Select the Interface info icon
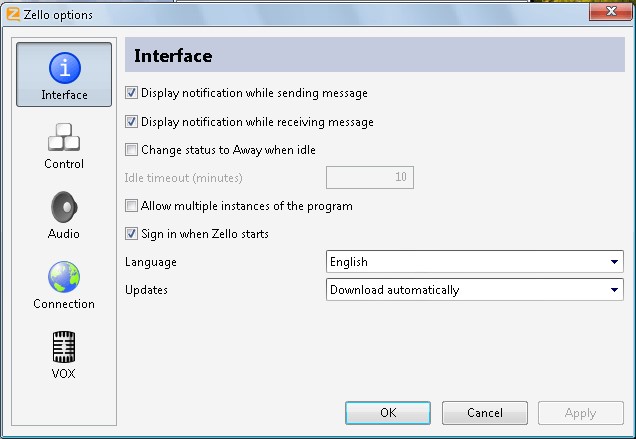This screenshot has height=439, width=636. (64, 68)
